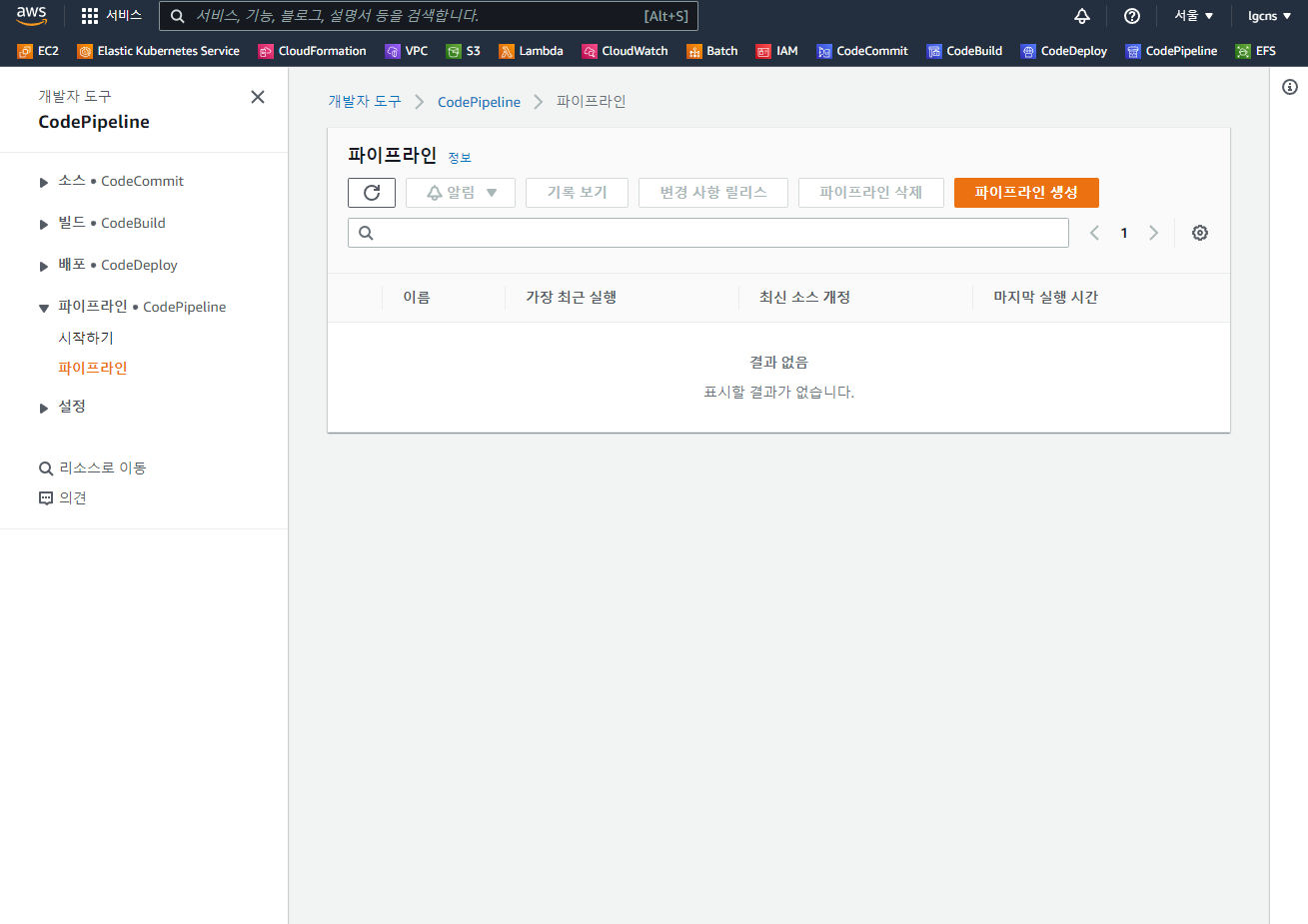
Task: Open EC2 shortcut in favorites bar
Action: [38, 51]
